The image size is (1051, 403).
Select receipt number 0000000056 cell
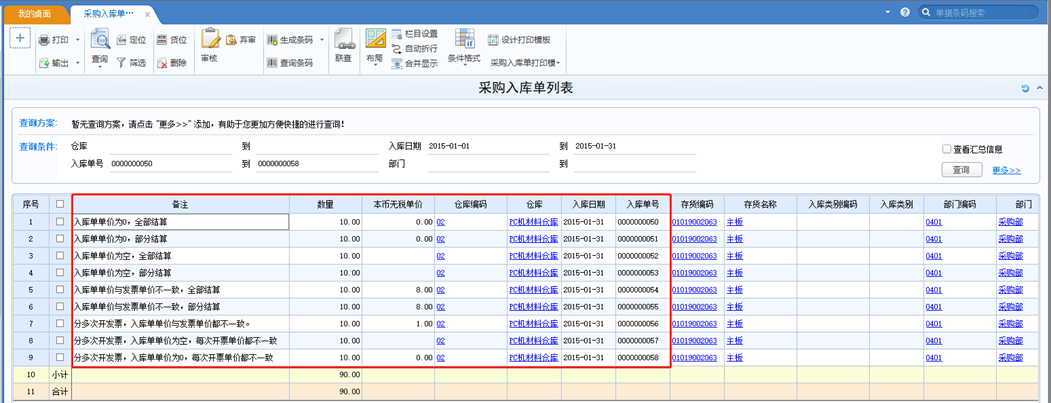[x=643, y=324]
